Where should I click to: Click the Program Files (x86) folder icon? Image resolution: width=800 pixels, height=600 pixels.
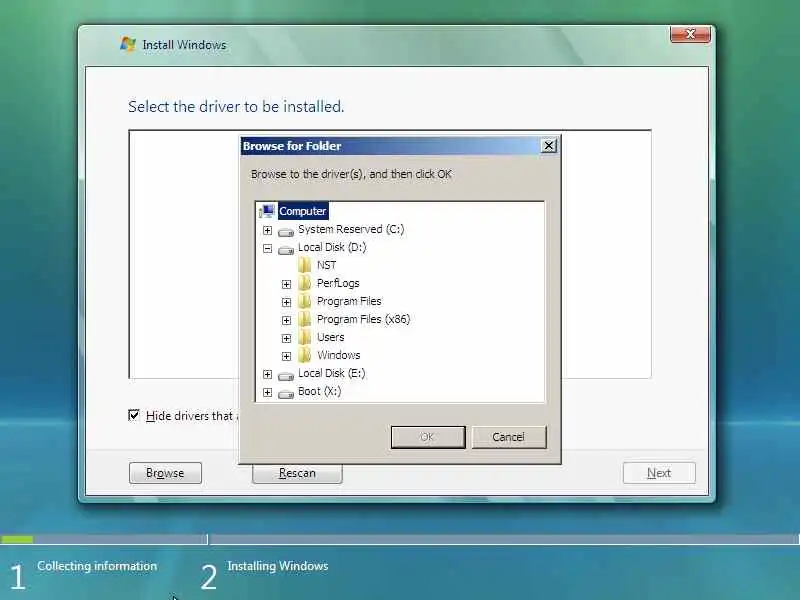click(x=305, y=319)
